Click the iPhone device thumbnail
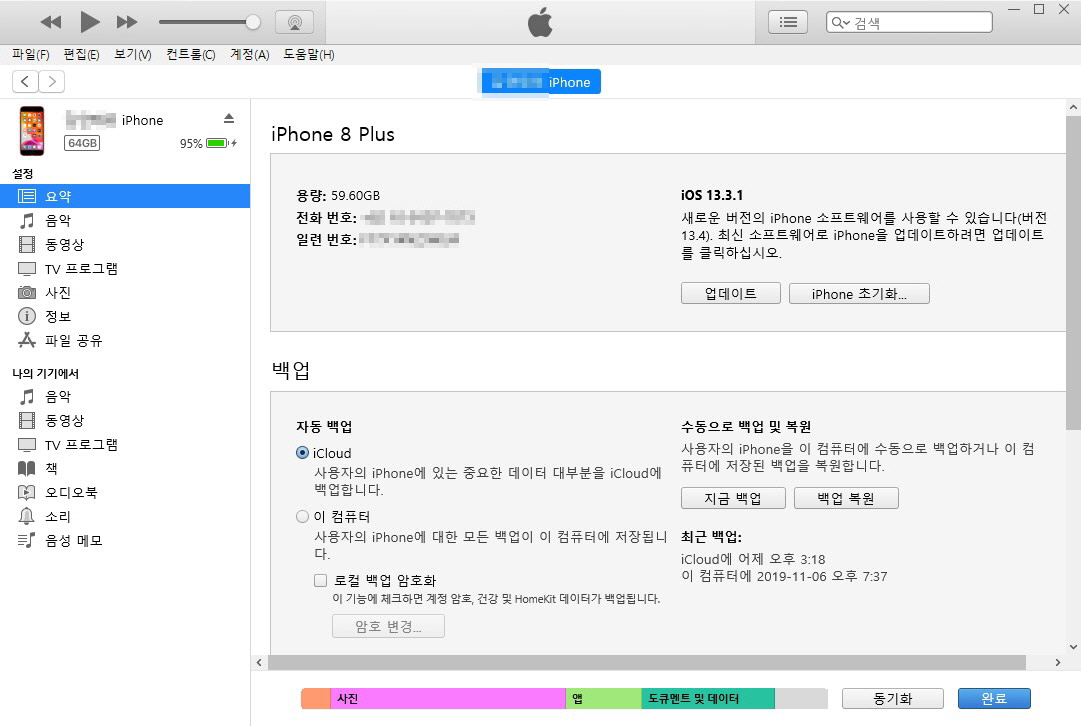 click(x=32, y=131)
